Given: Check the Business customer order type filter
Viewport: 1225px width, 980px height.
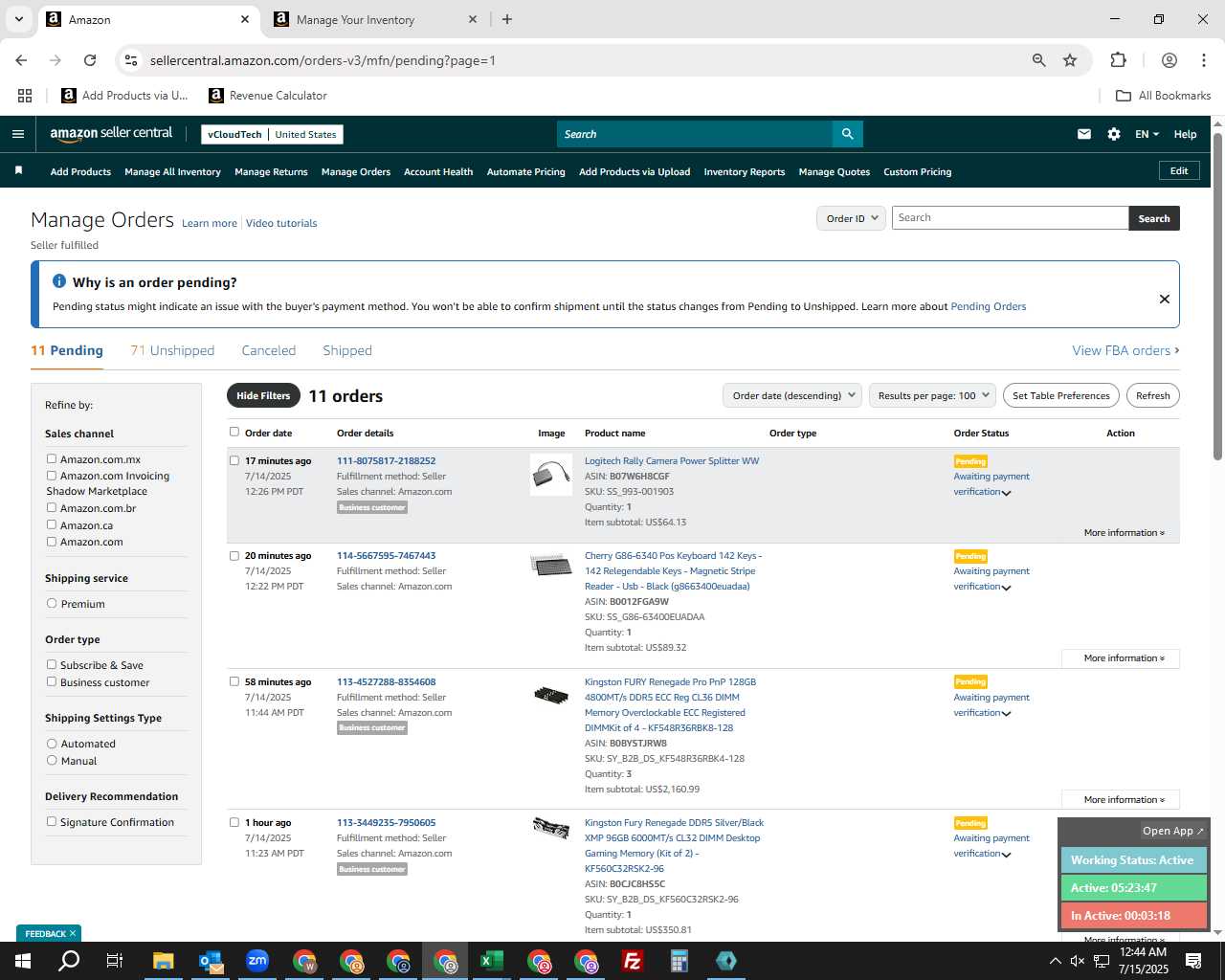Looking at the screenshot, I should click(52, 682).
